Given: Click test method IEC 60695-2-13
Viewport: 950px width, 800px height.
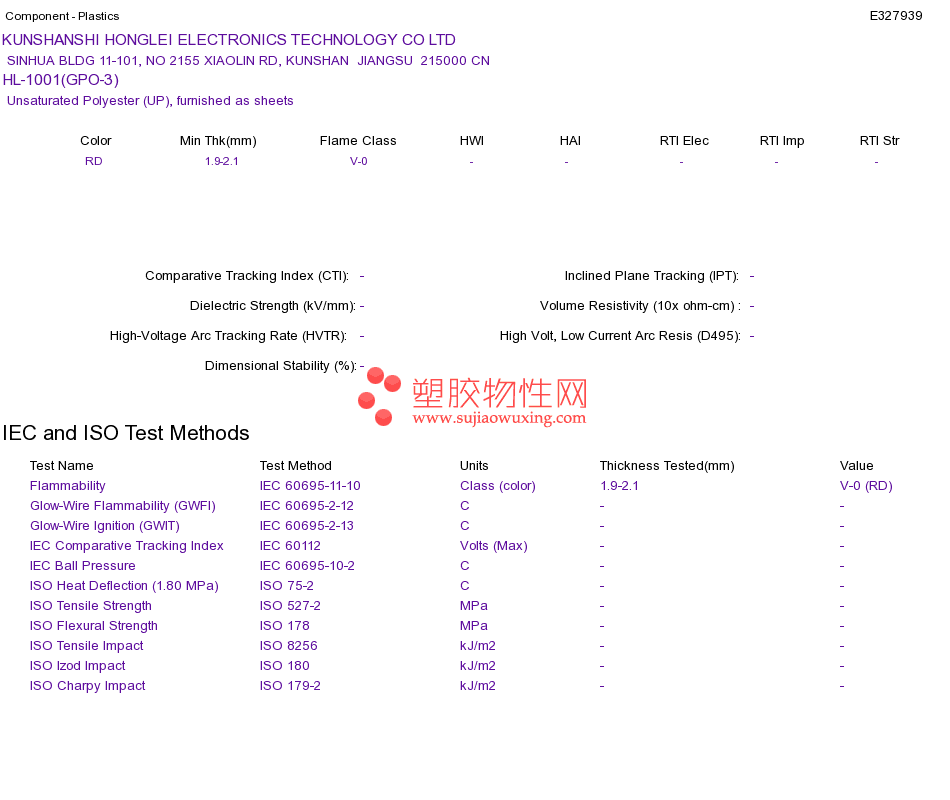Looking at the screenshot, I should (x=307, y=525).
